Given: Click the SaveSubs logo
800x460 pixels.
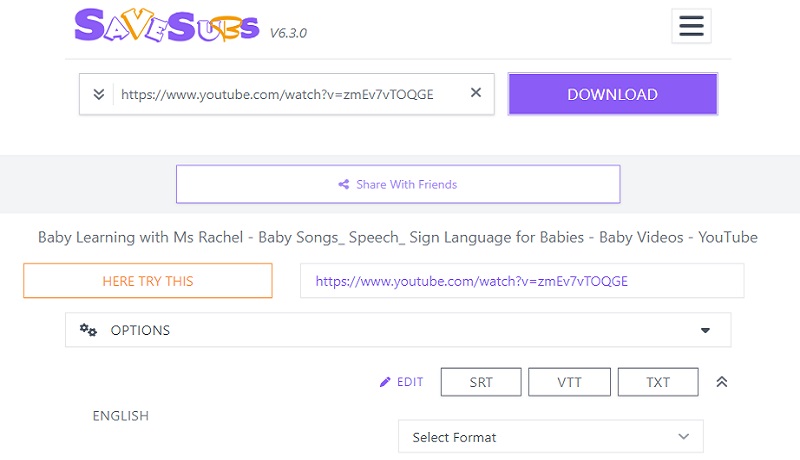Looking at the screenshot, I should click(167, 25).
